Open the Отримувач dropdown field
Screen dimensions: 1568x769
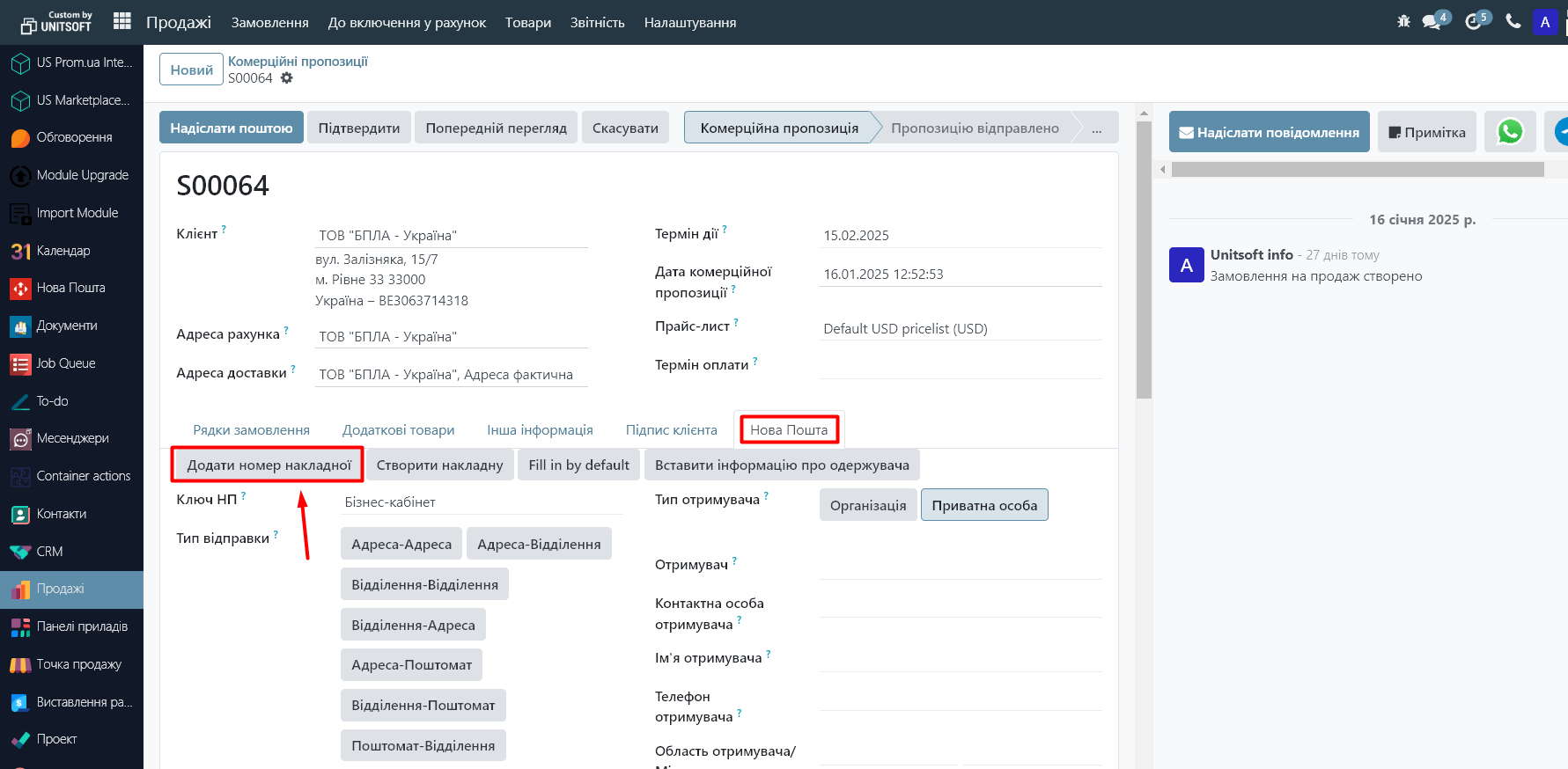point(961,568)
